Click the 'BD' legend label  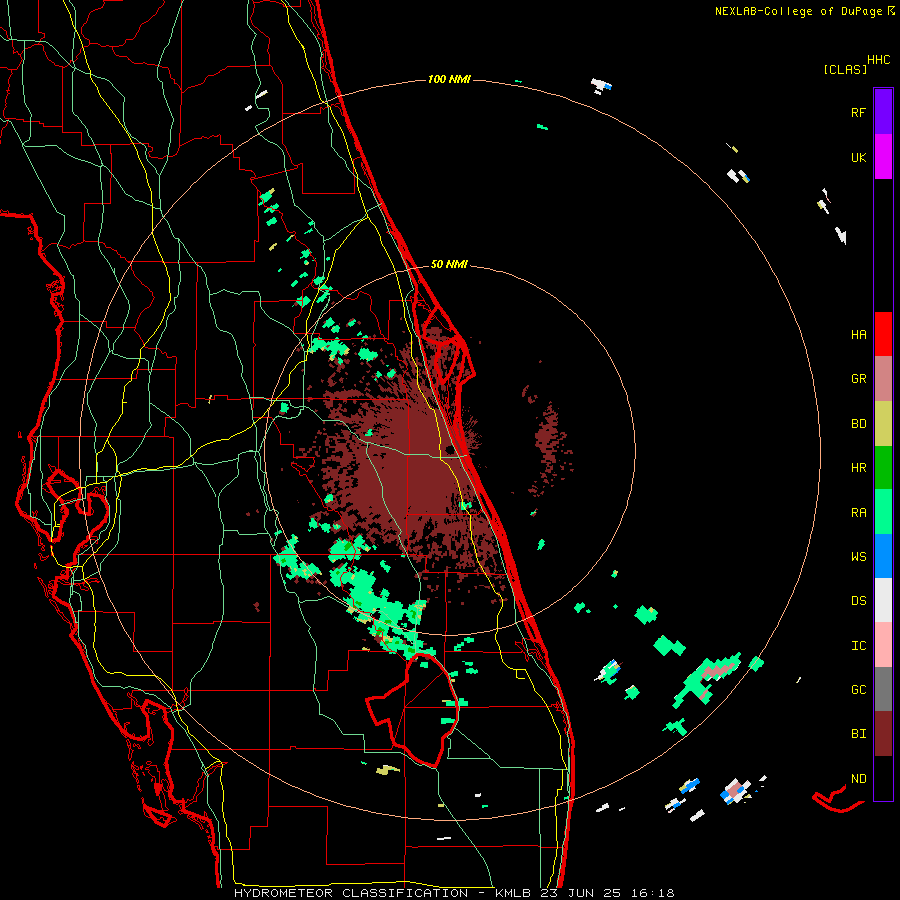(858, 424)
